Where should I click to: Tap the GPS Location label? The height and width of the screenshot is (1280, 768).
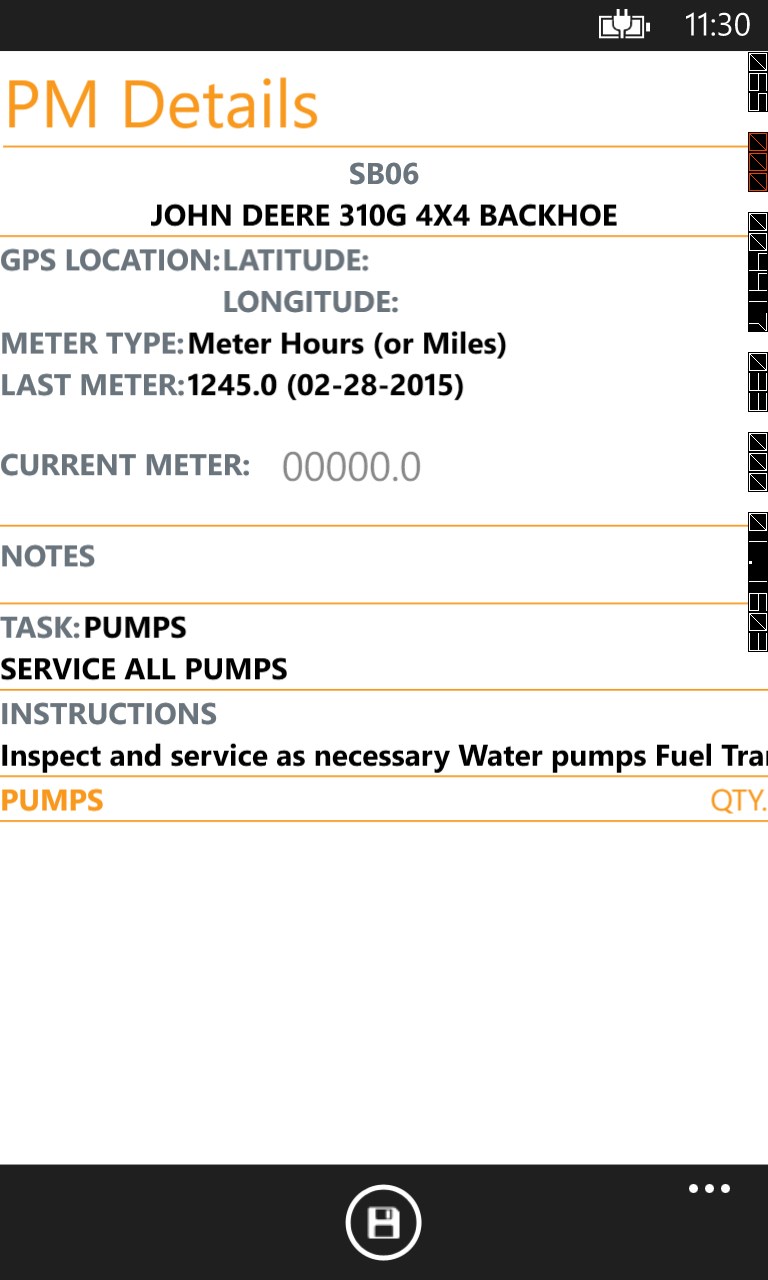[110, 261]
